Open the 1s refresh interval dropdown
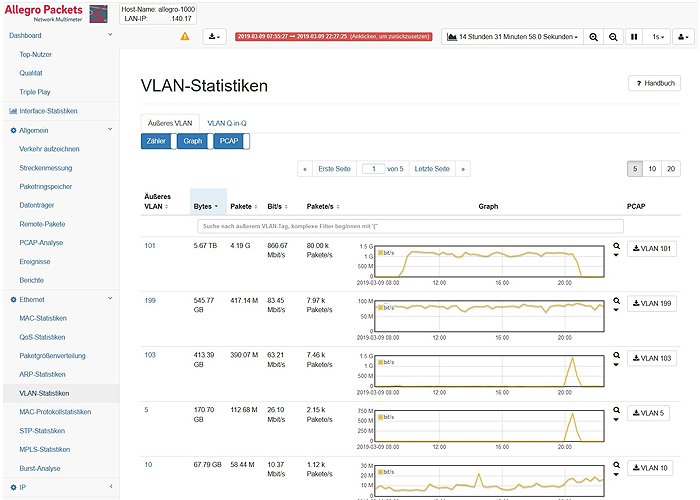The image size is (700, 500). click(x=658, y=37)
